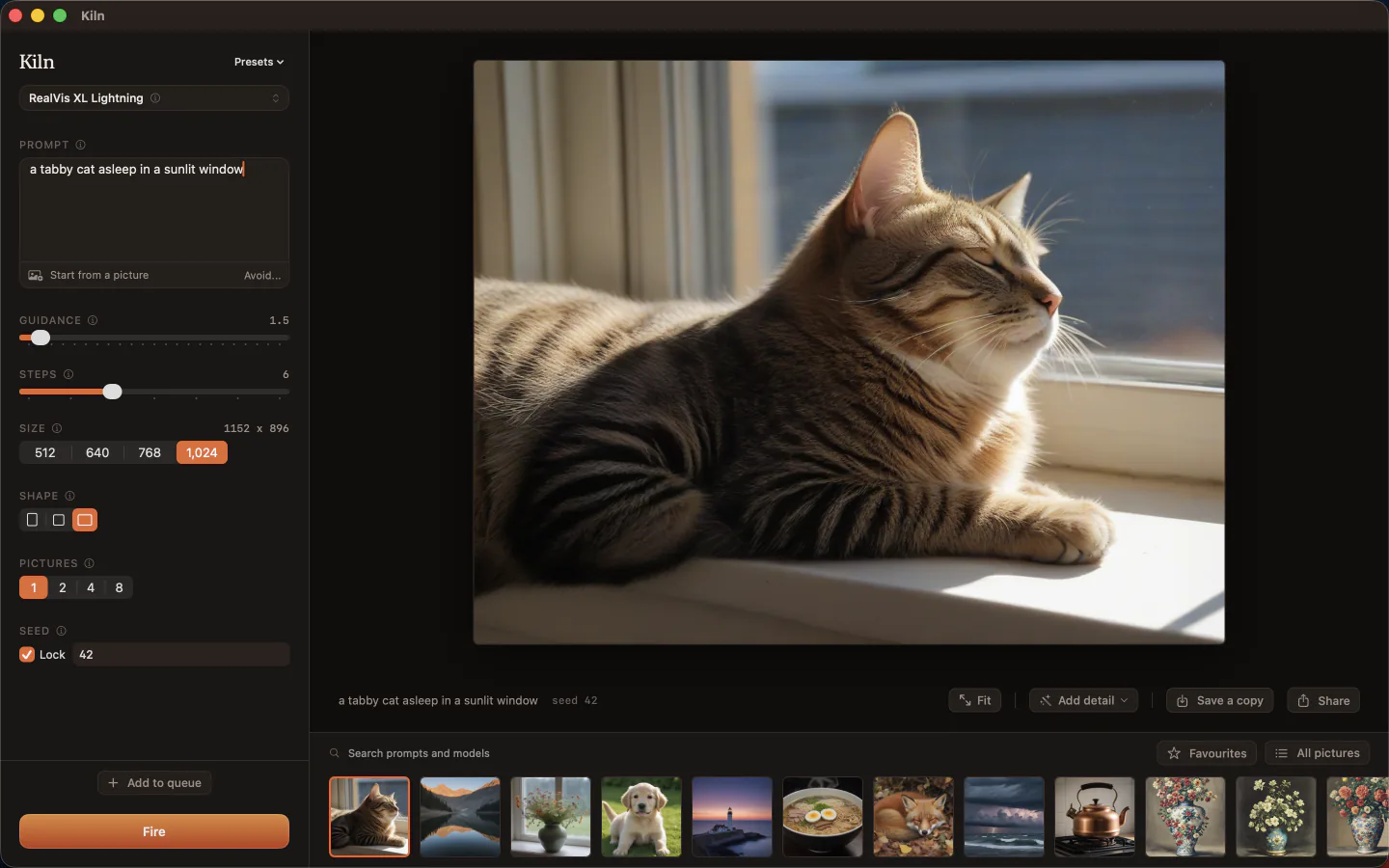This screenshot has height=868, width=1389.
Task: Click the search magnifier icon
Action: click(335, 753)
